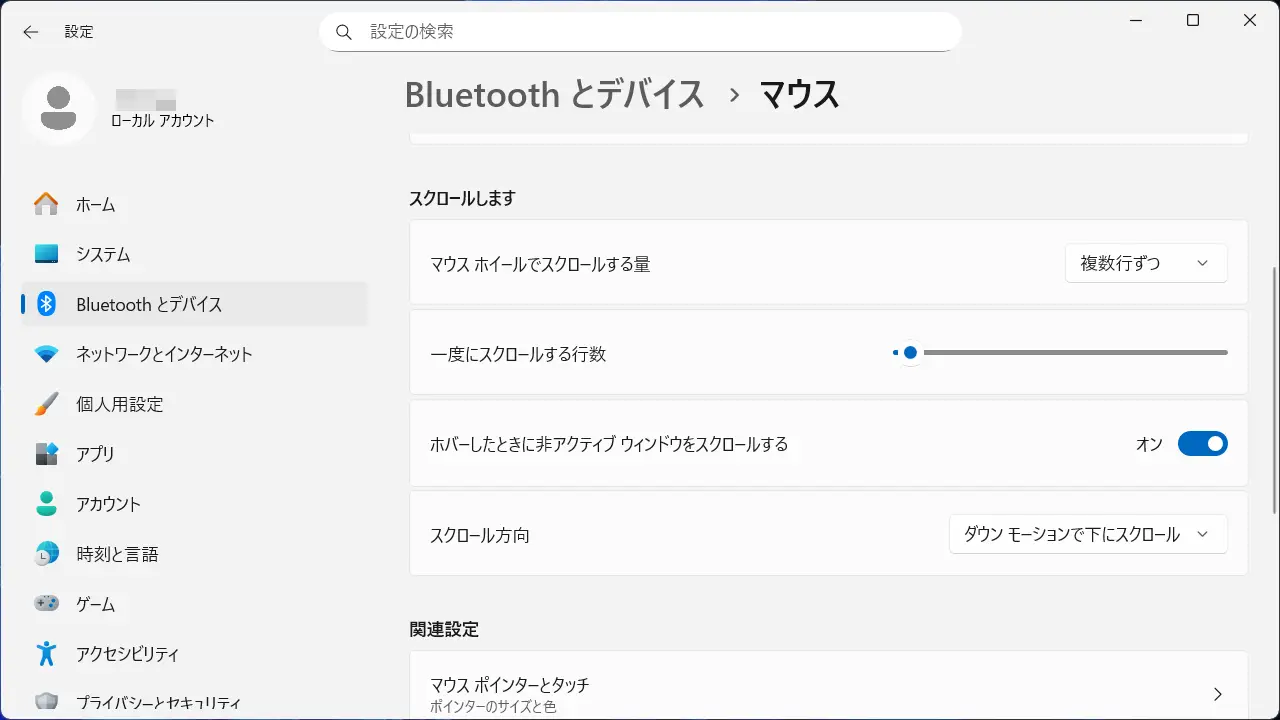The image size is (1280, 720).
Task: Click the lines-to-scroll slider track
Action: coord(1070,352)
